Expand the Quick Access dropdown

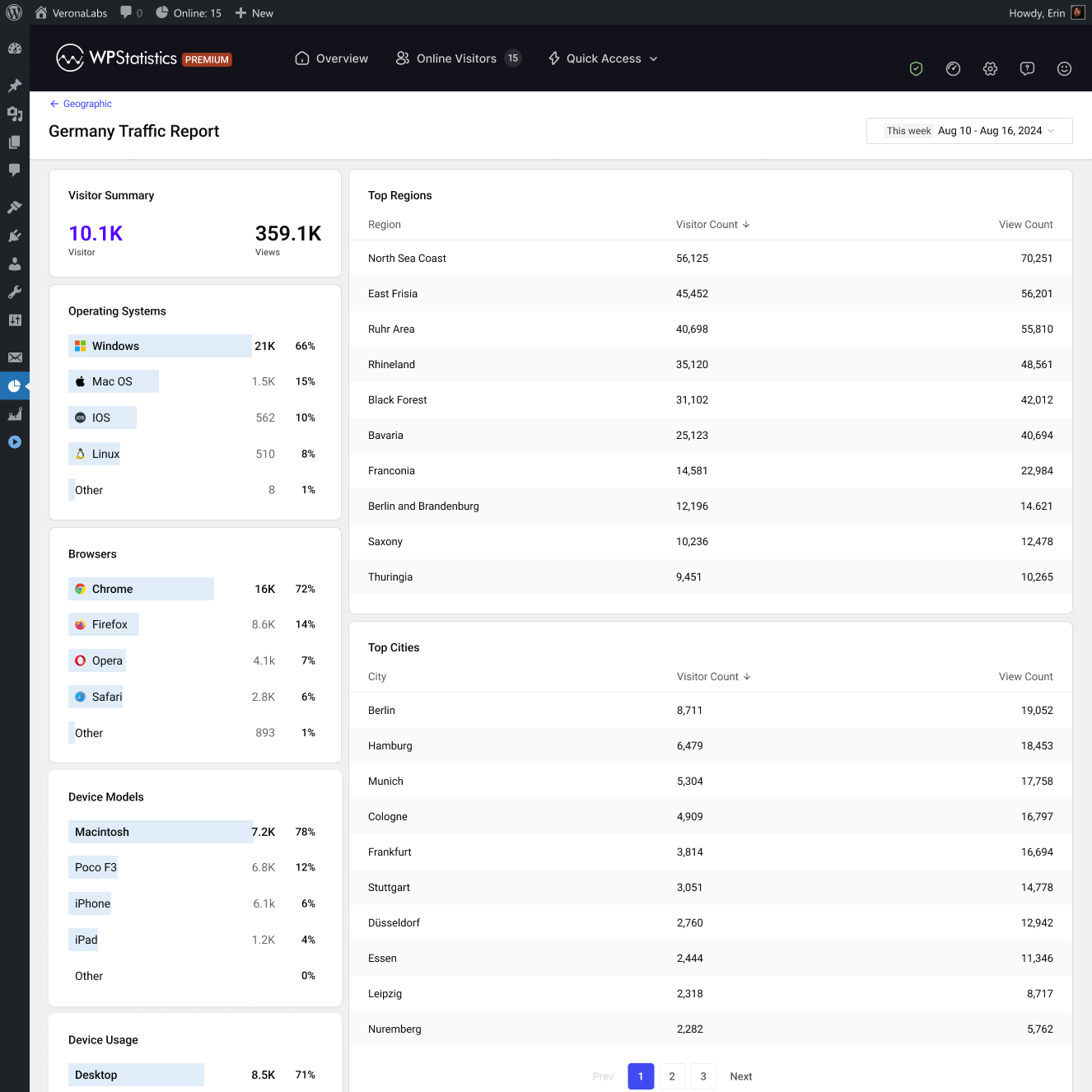(603, 58)
